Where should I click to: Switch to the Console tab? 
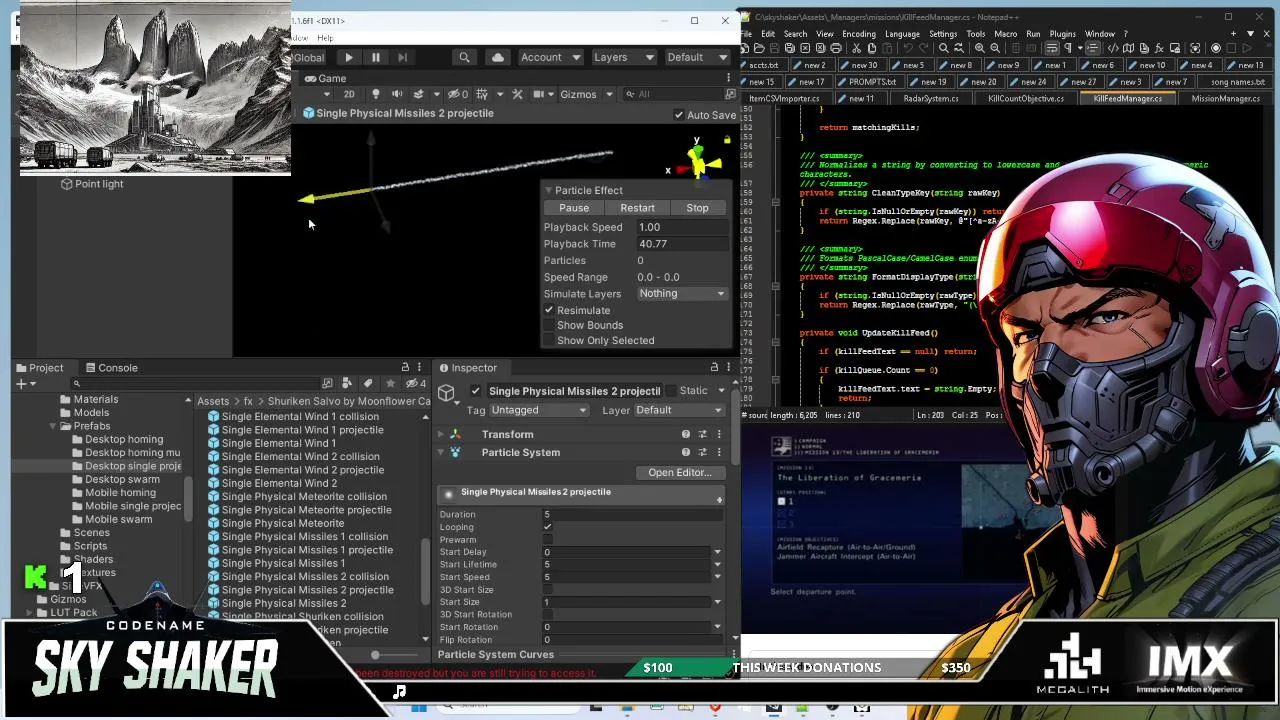click(x=110, y=368)
